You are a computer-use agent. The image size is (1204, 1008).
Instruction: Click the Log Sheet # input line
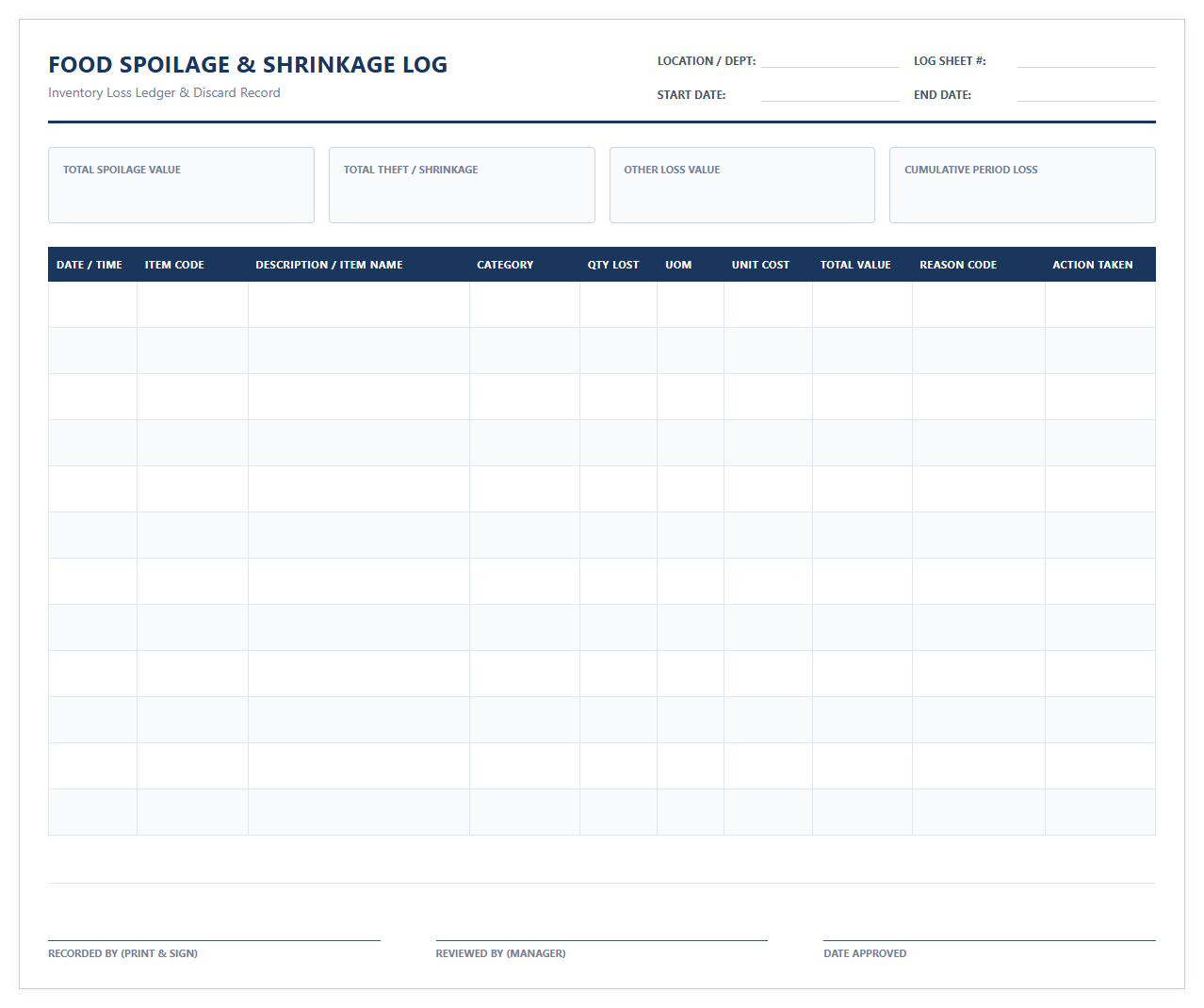pos(1086,60)
